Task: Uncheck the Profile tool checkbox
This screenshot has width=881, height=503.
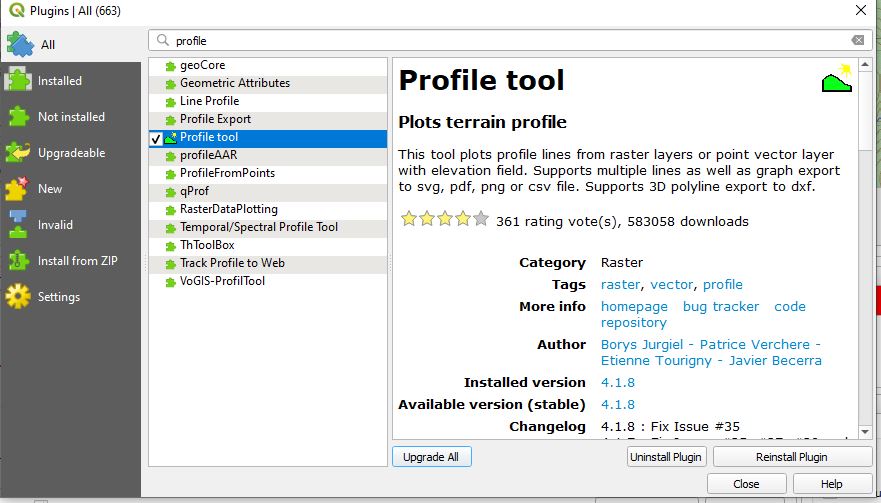Action: (x=156, y=138)
